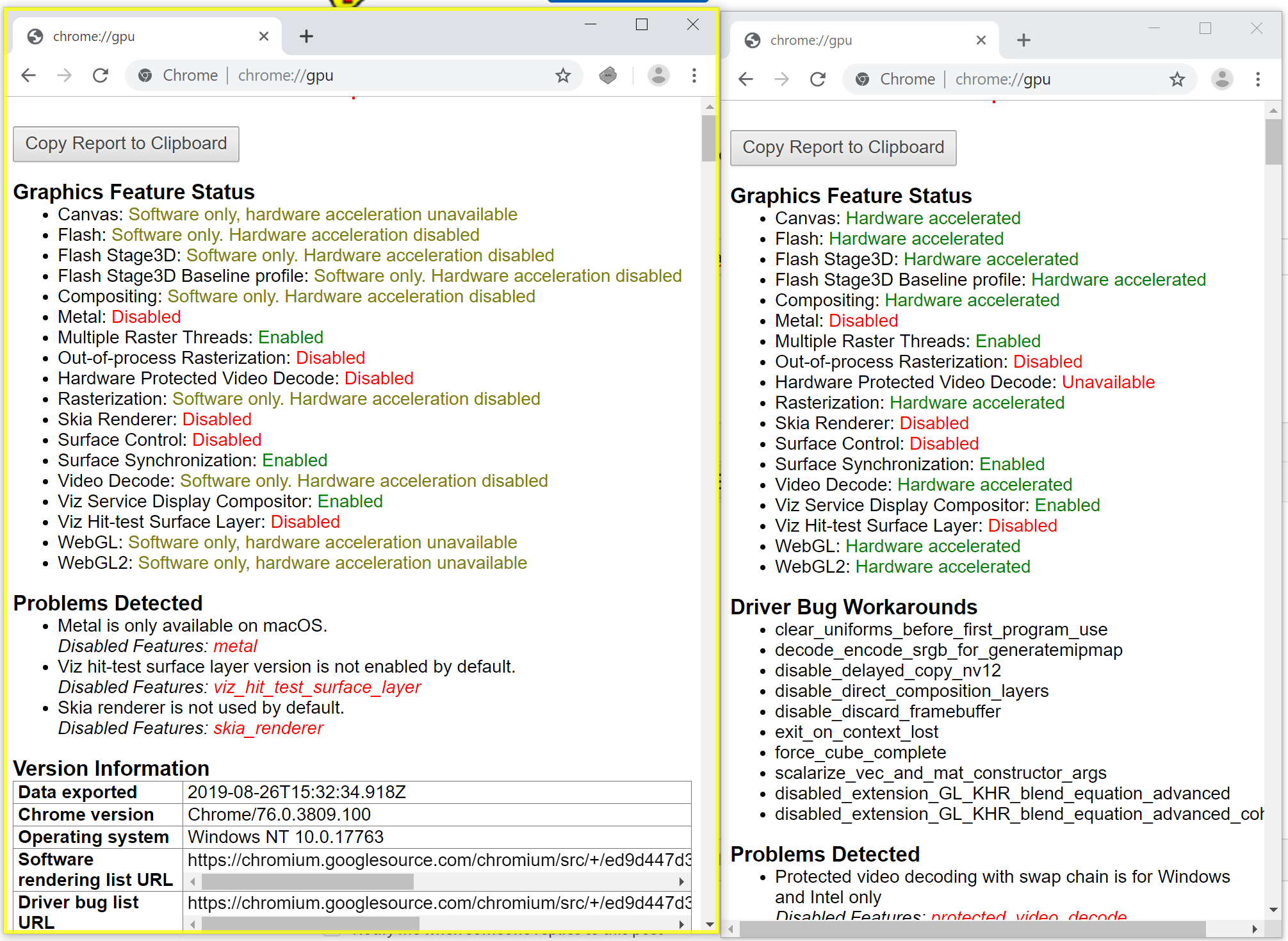Click left arrow of Driver bug list URL scrollbar
The height and width of the screenshot is (941, 1288).
(192, 924)
